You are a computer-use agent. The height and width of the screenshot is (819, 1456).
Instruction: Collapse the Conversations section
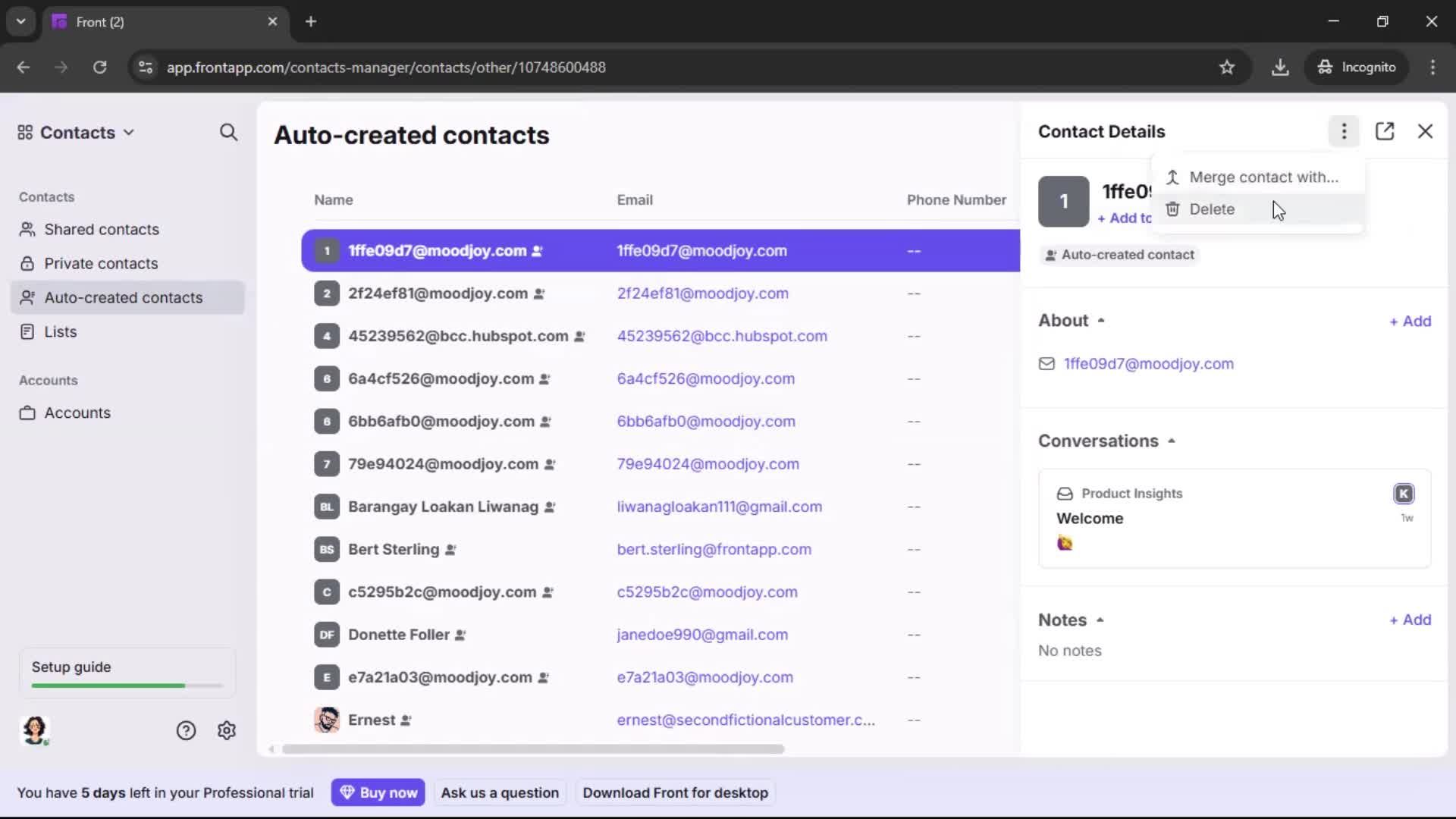point(1171,440)
